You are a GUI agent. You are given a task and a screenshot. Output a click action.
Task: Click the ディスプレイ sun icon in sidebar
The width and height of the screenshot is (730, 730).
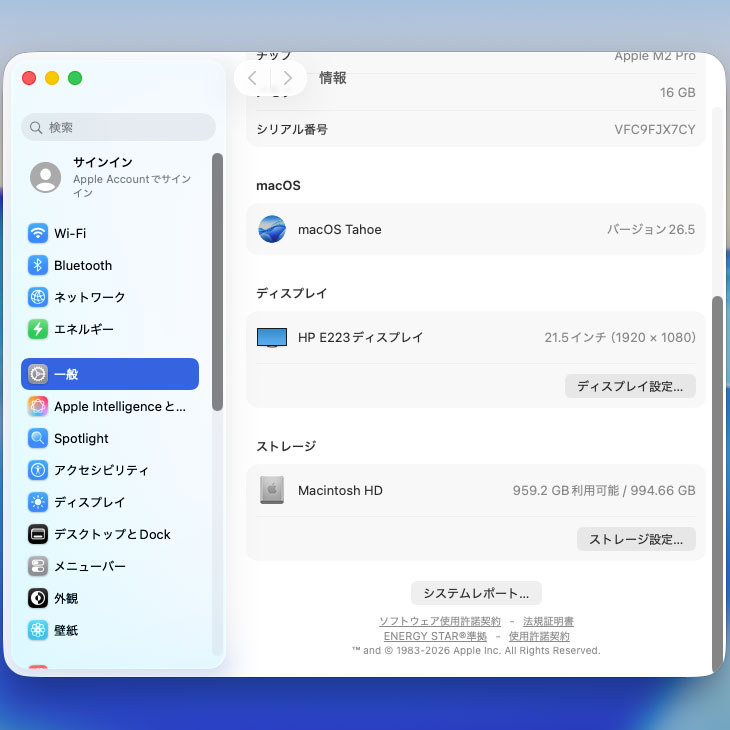tap(38, 502)
